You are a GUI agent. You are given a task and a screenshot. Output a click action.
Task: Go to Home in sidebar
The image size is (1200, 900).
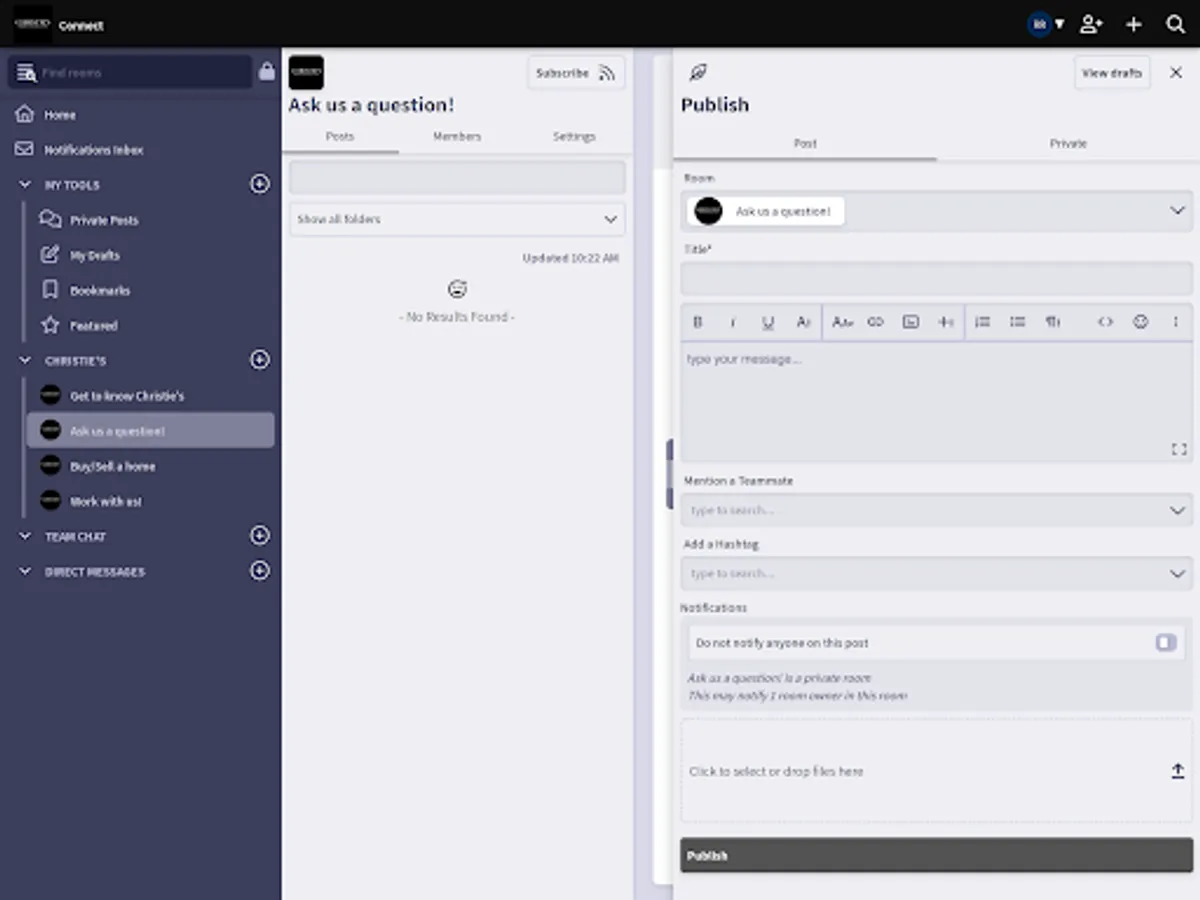(60, 115)
